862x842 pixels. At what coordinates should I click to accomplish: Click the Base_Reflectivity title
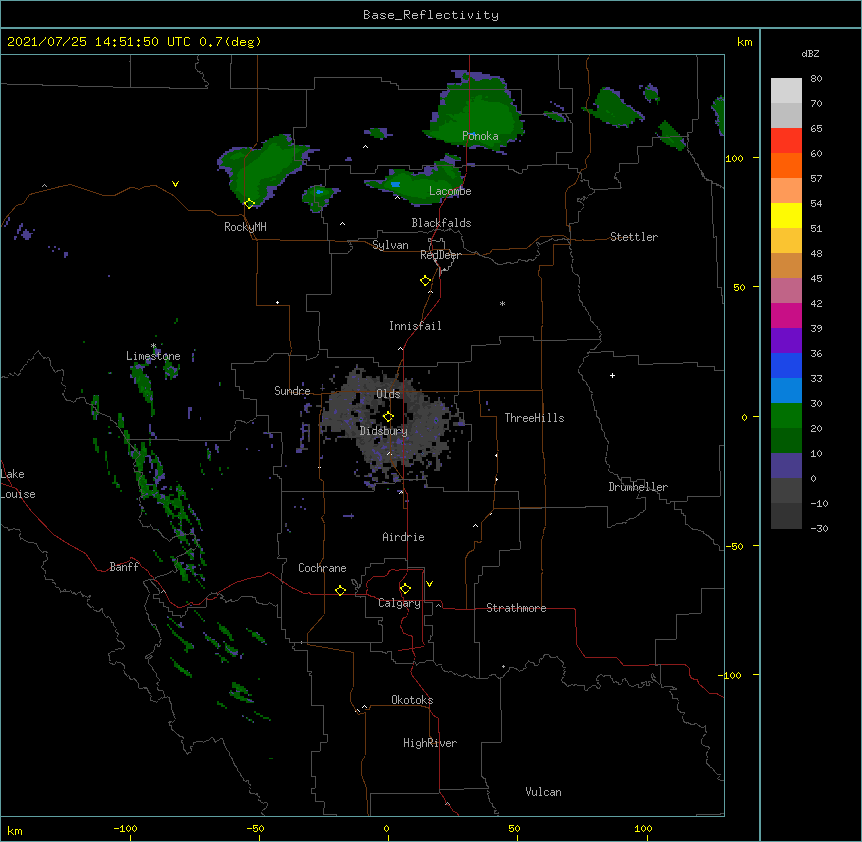coord(431,15)
